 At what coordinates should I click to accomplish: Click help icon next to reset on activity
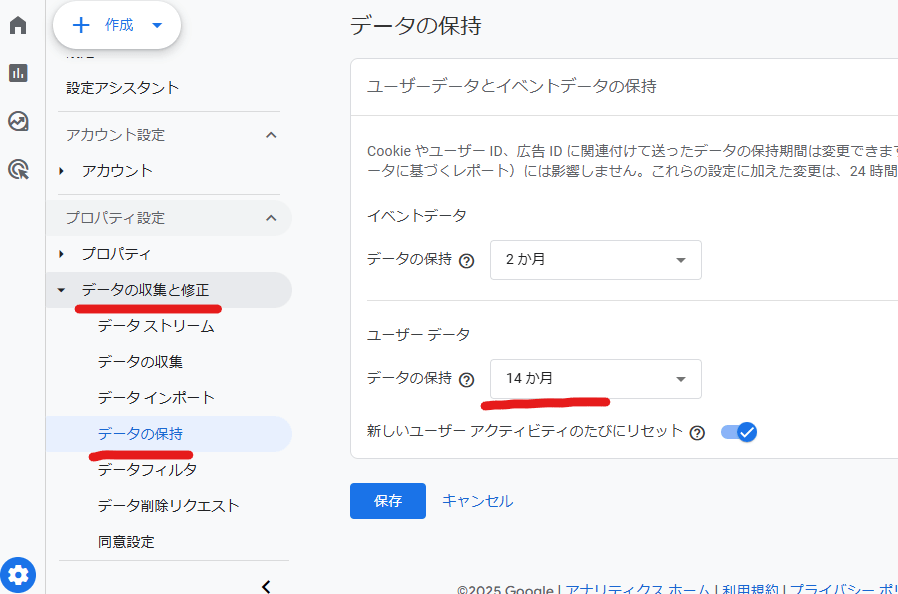coord(697,433)
